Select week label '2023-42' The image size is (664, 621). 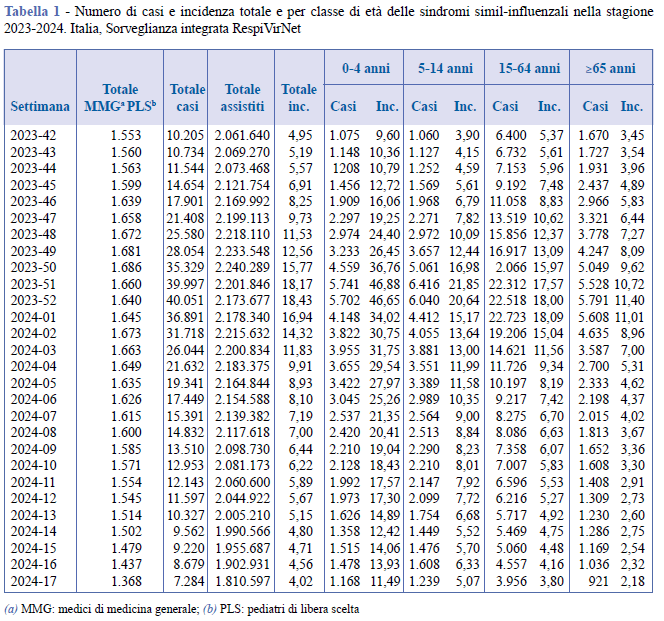pos(33,135)
